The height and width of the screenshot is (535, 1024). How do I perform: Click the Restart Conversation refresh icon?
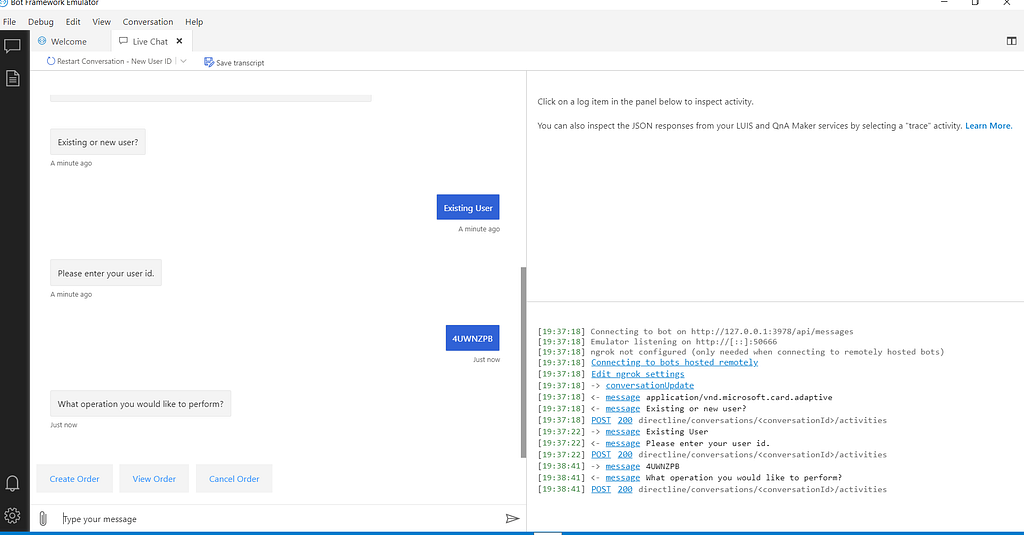pos(51,61)
